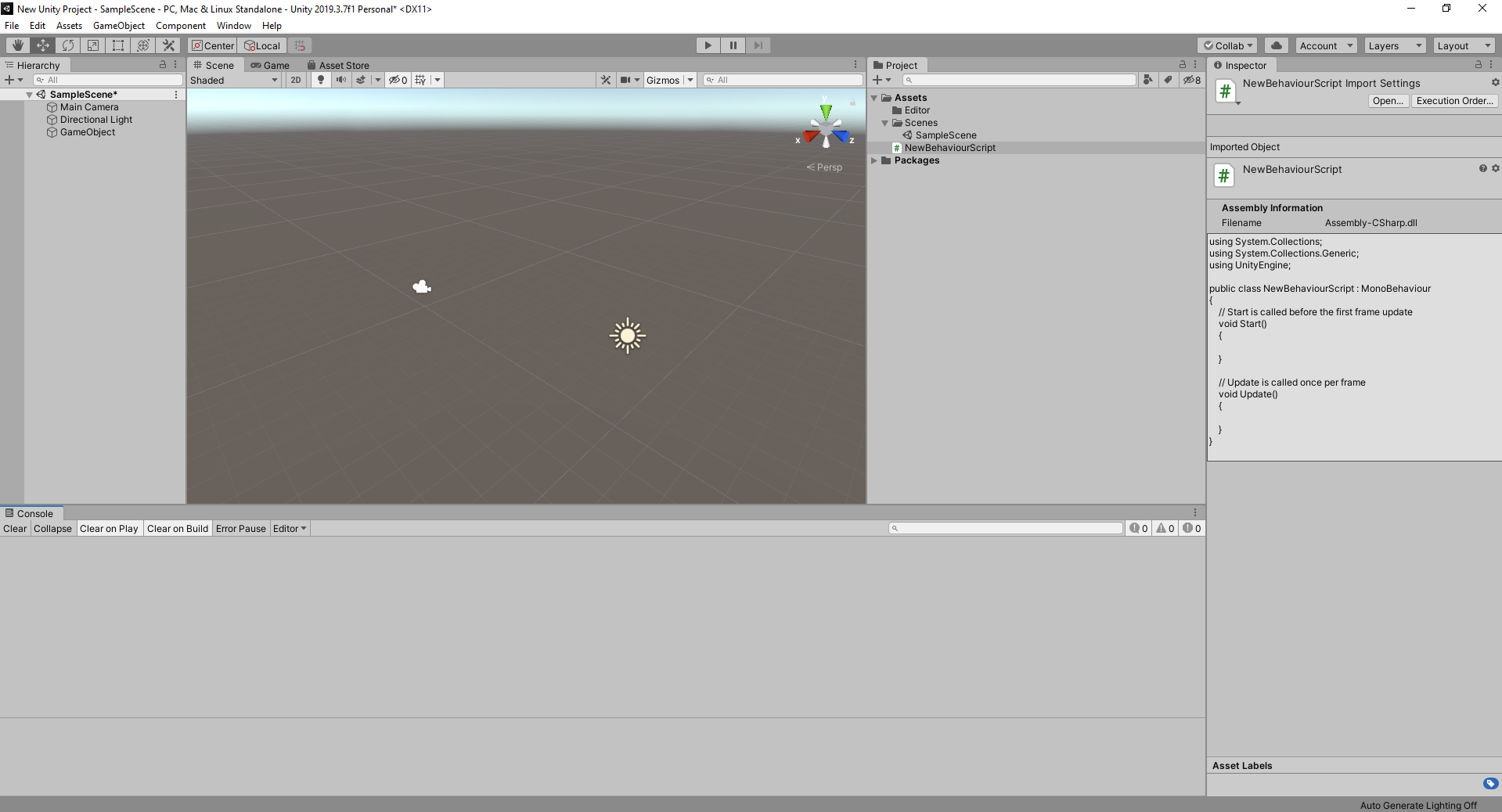The height and width of the screenshot is (812, 1502).
Task: Click the custom editor tools icon
Action: (168, 45)
